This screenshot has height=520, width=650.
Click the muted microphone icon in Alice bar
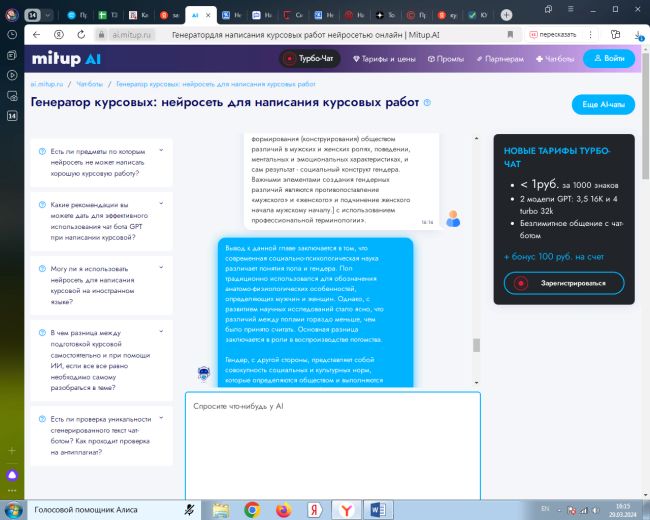click(x=189, y=509)
